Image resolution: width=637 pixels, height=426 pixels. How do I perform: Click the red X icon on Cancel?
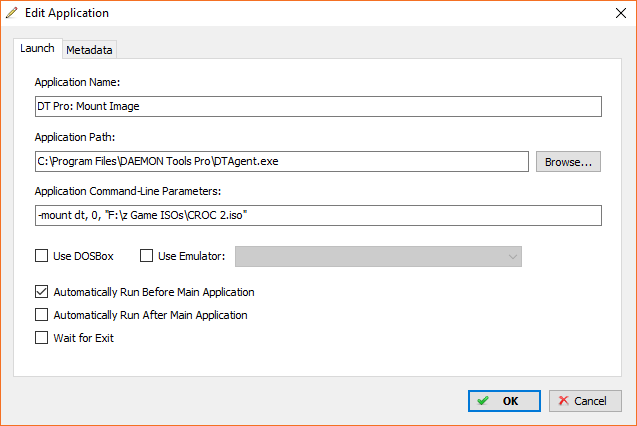click(x=563, y=401)
